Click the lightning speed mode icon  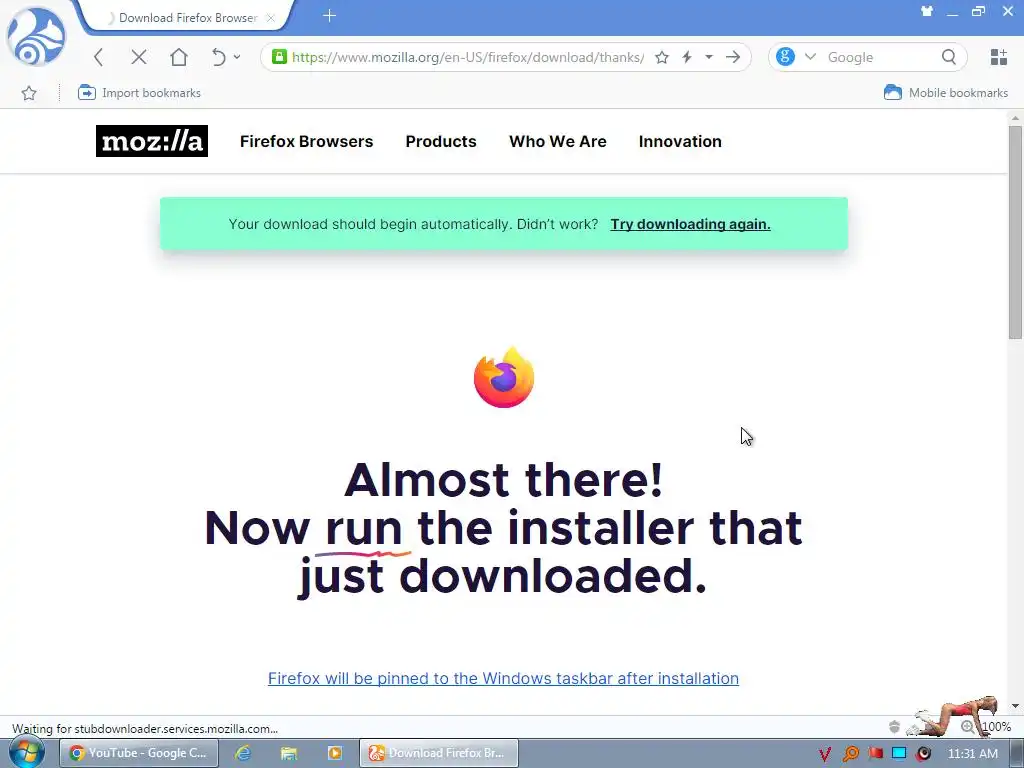pyautogui.click(x=687, y=57)
